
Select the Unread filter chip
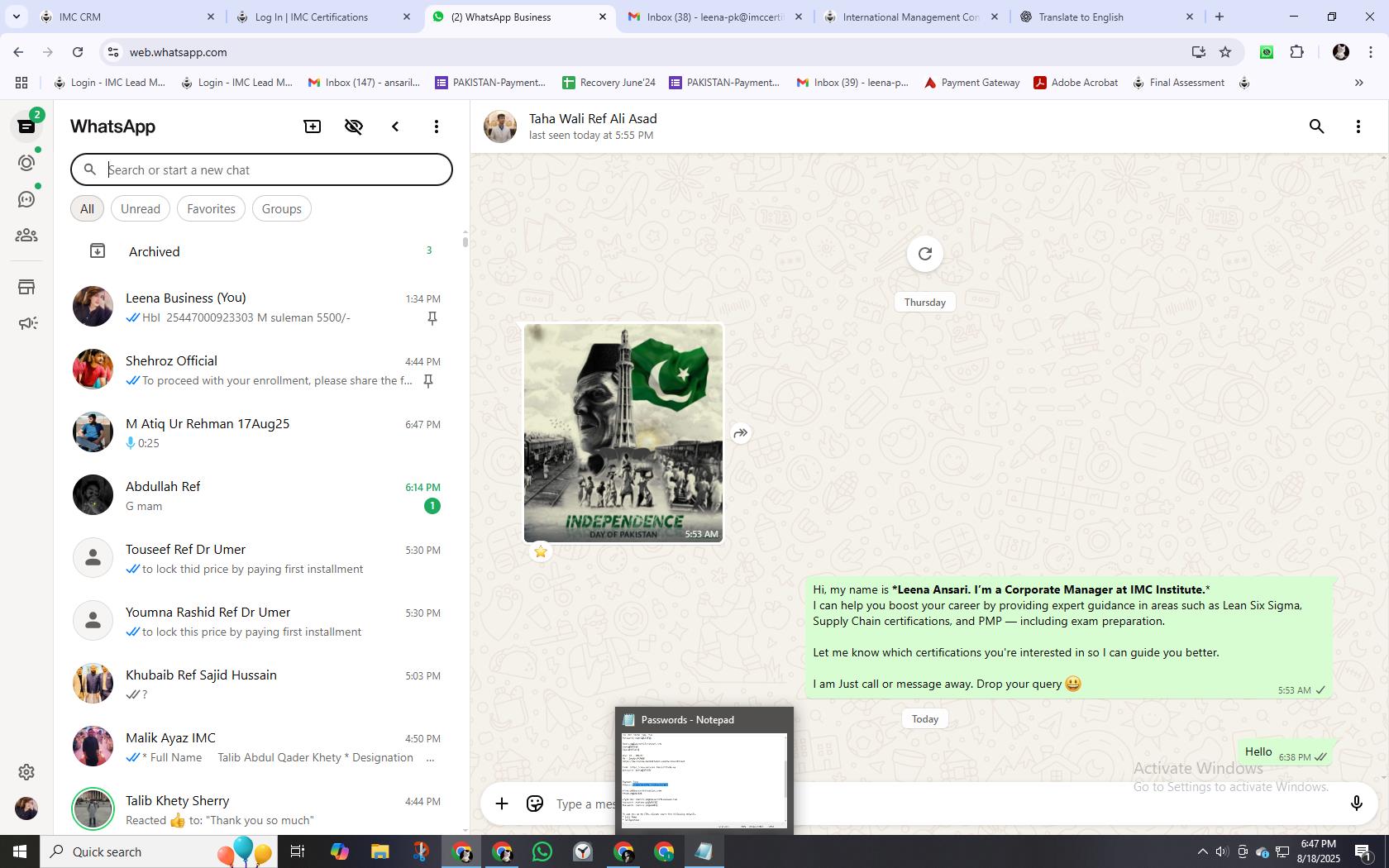coord(141,208)
